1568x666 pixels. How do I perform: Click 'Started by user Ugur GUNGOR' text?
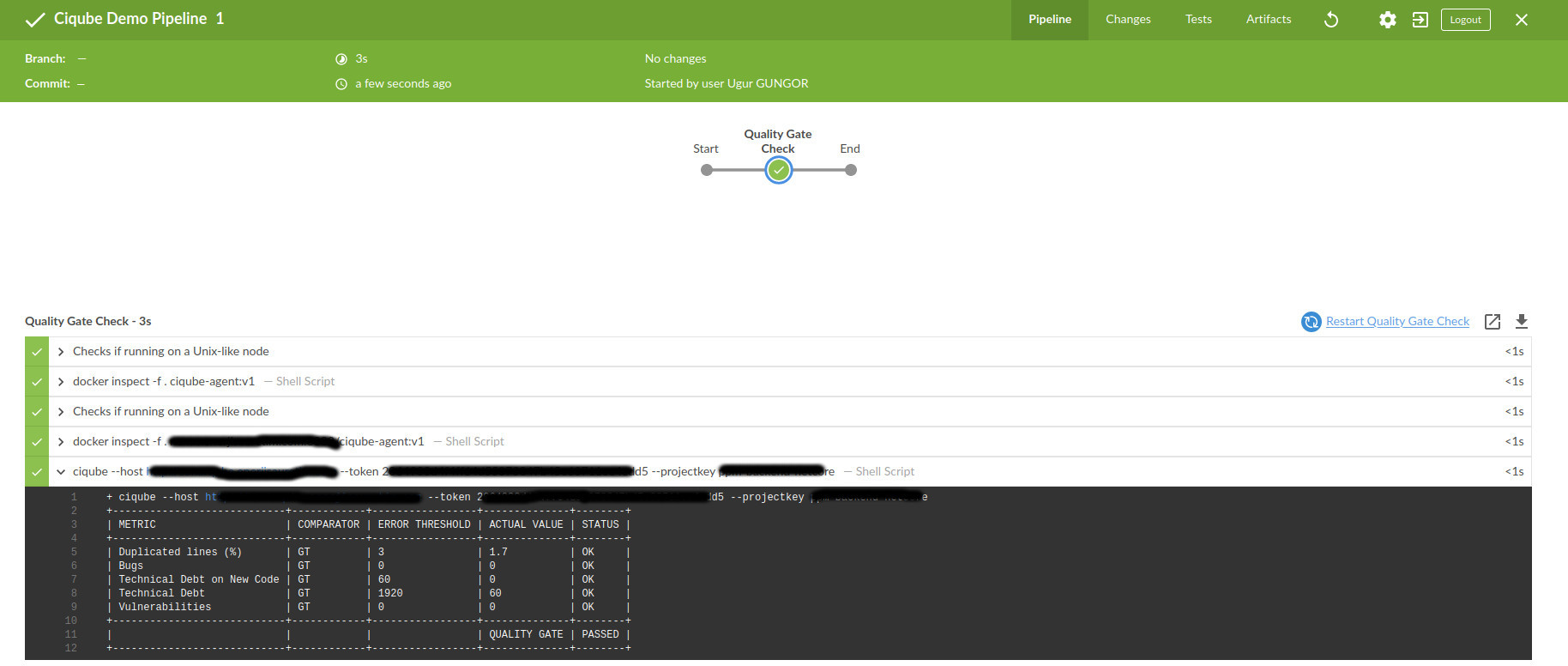click(x=727, y=83)
